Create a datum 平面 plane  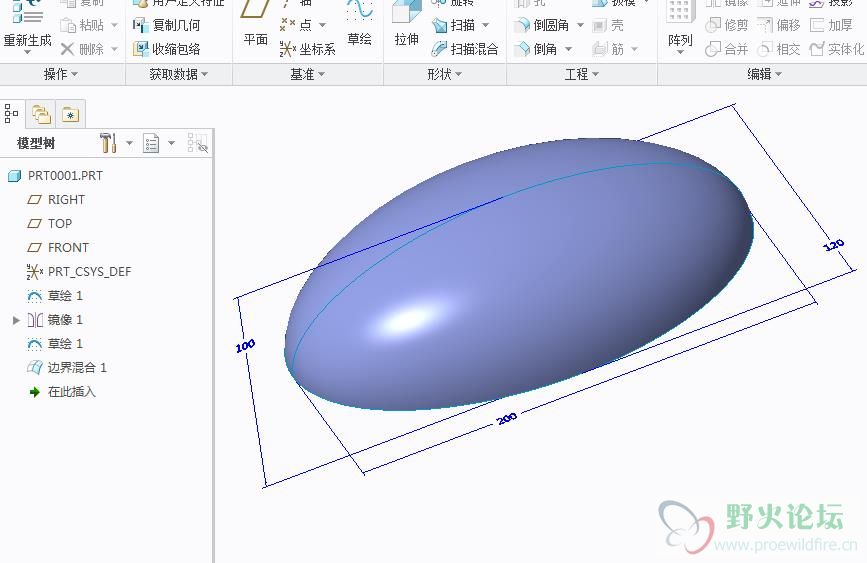coord(255,22)
